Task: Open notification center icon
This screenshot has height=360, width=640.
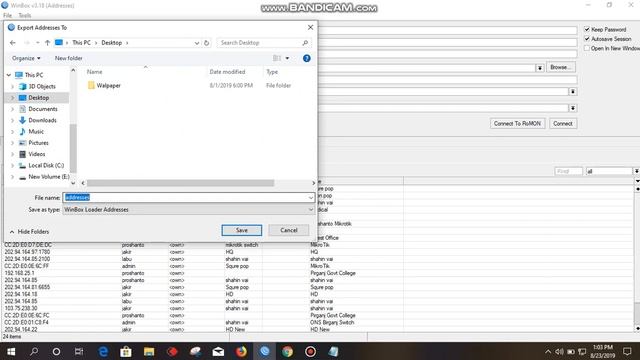Action: coord(627,351)
